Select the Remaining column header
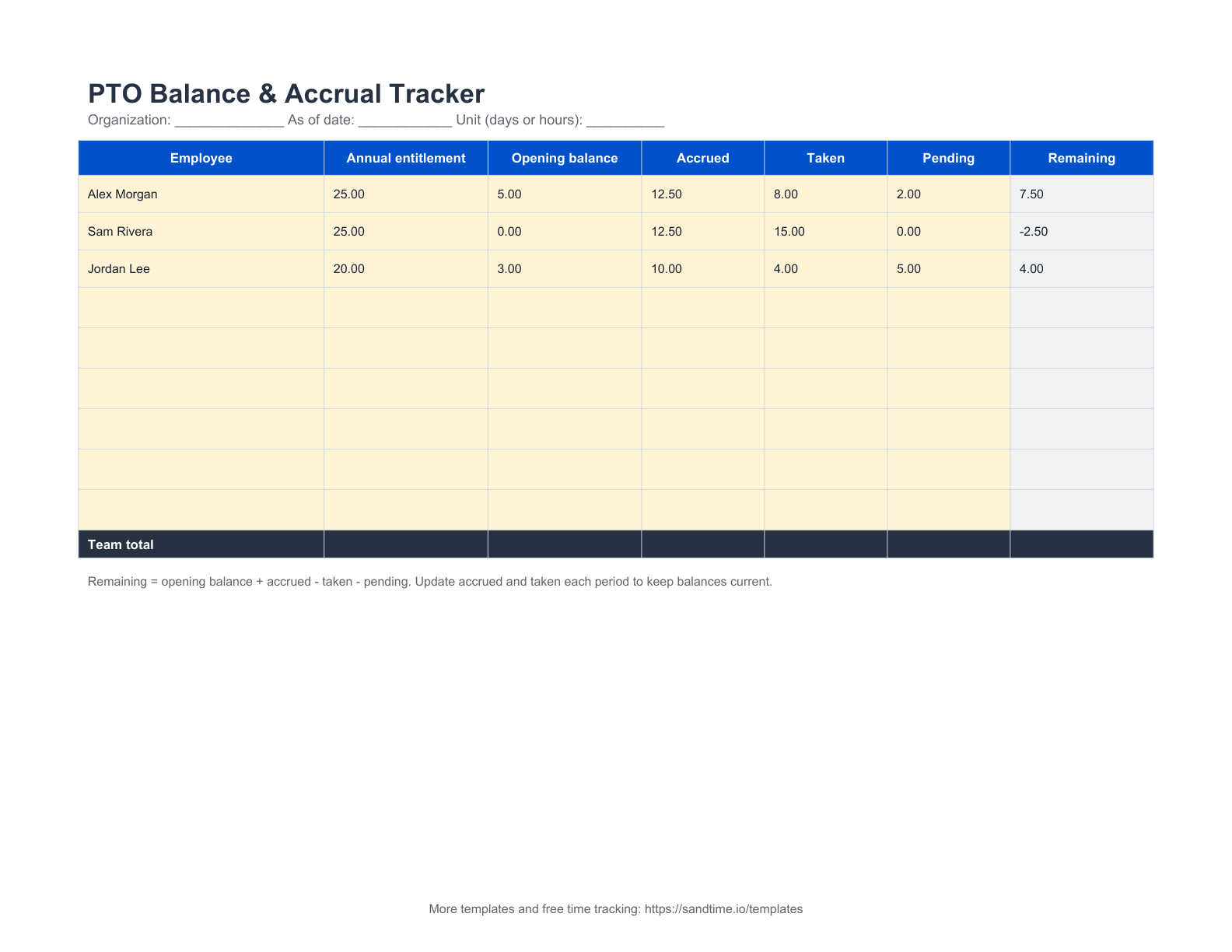The width and height of the screenshot is (1232, 952). pyautogui.click(x=1081, y=158)
